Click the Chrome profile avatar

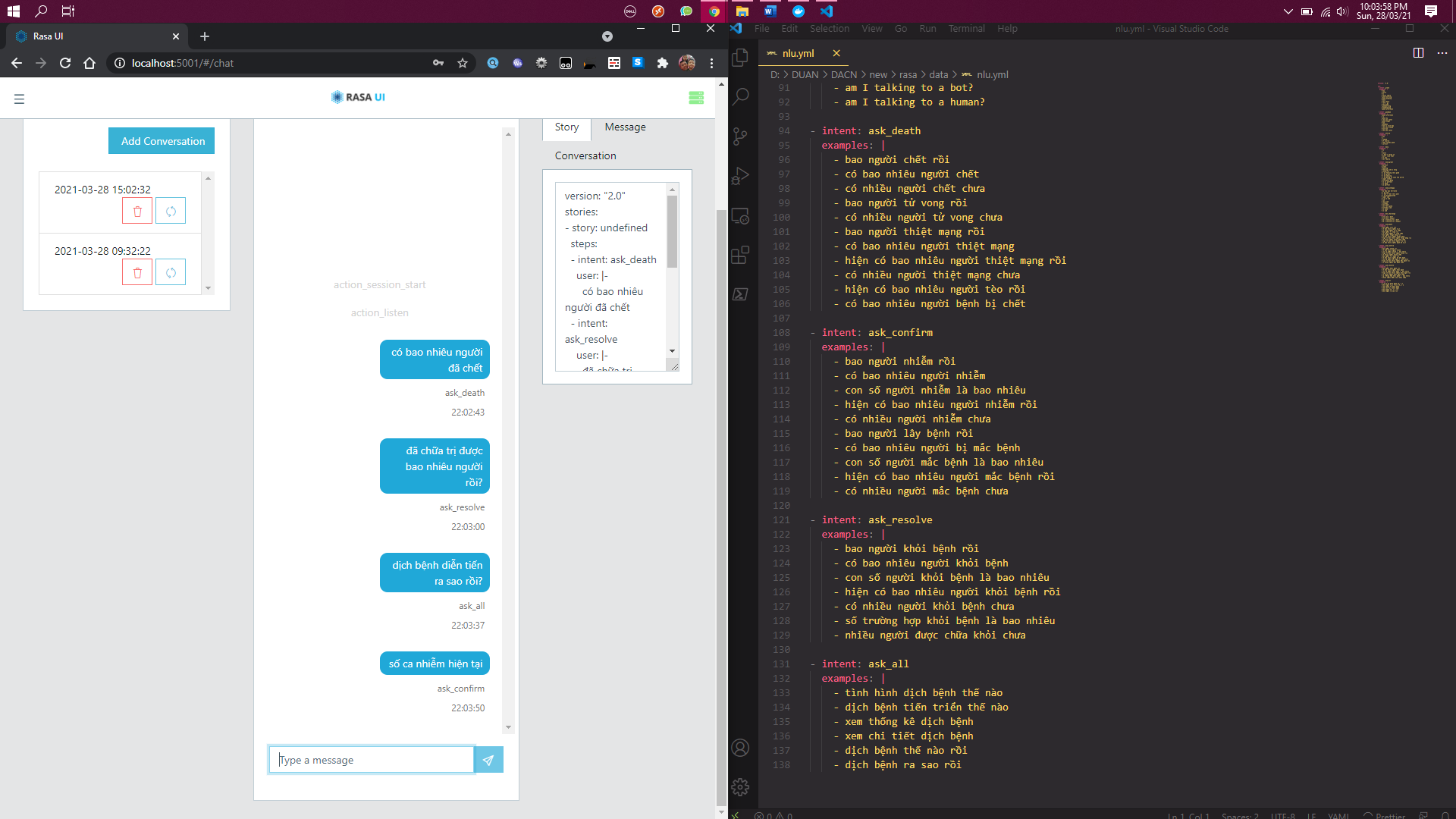(x=687, y=63)
